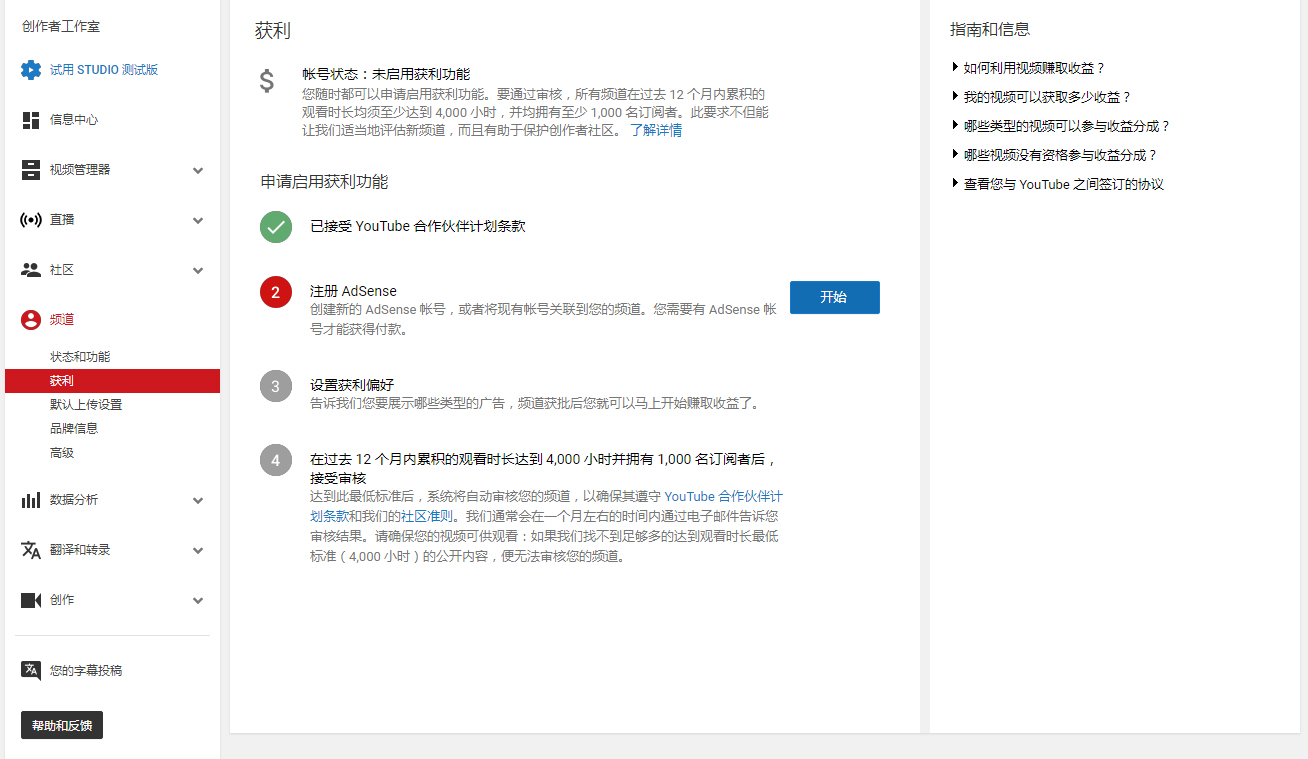This screenshot has width=1308, height=759.
Task: Open the 了解详情 link
Action: (656, 130)
